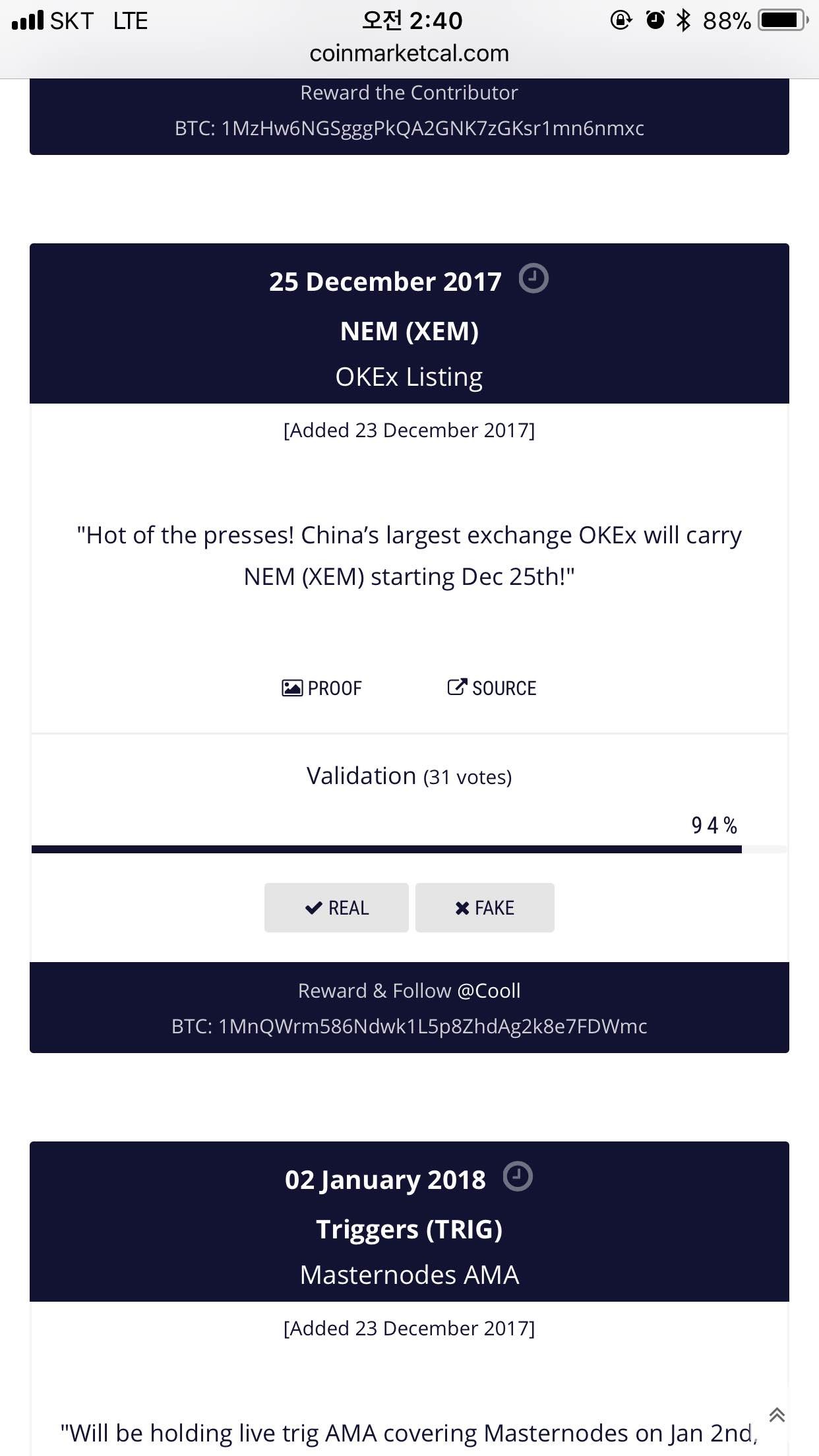Screen dimensions: 819x1456
Task: Tap the rotation lock status icon
Action: pyautogui.click(x=621, y=20)
